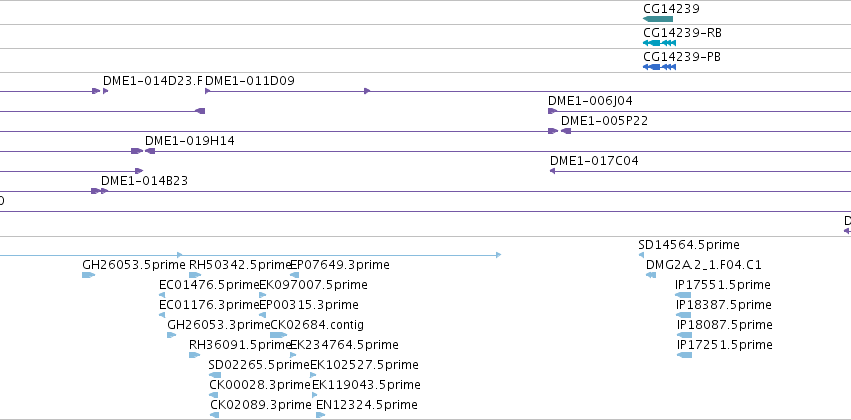Click the DME1-017C04 clone label
Image resolution: width=851 pixels, height=420 pixels.
point(594,161)
